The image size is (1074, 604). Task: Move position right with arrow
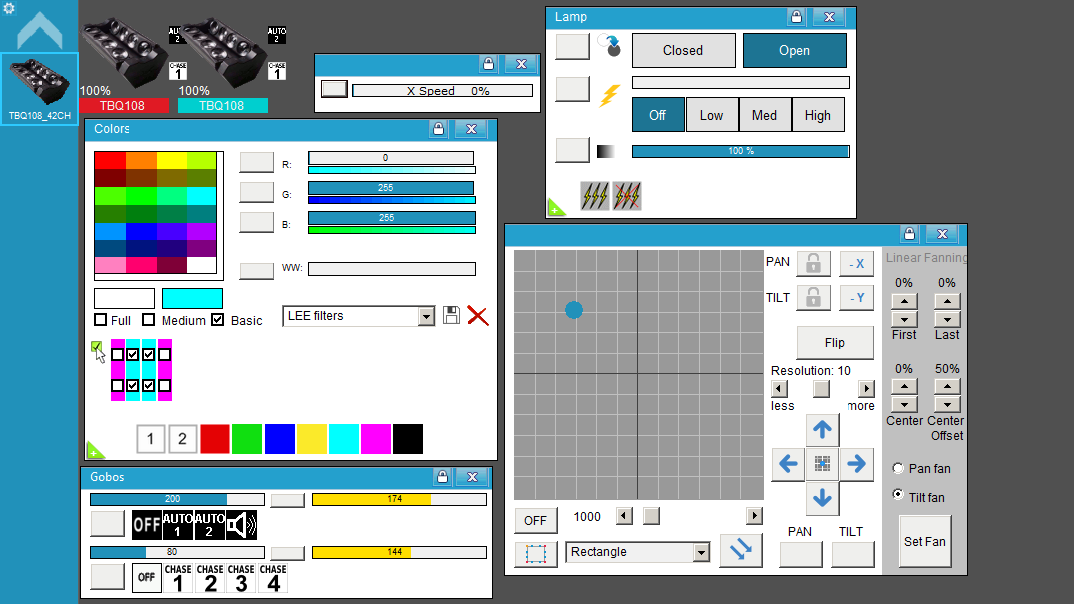[x=856, y=464]
